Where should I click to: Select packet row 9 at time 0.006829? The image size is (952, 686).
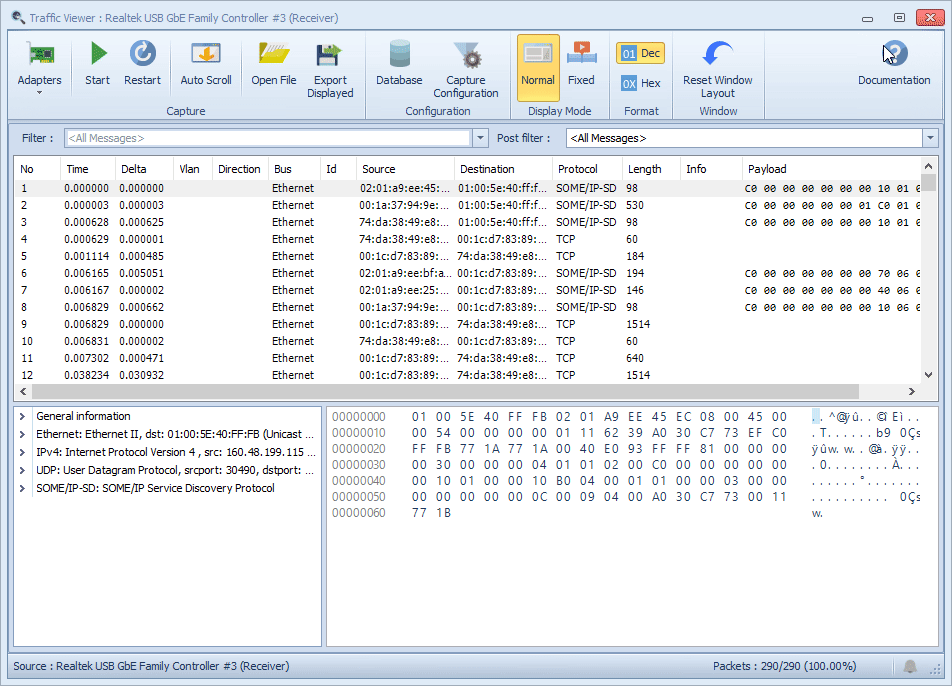[x=468, y=324]
